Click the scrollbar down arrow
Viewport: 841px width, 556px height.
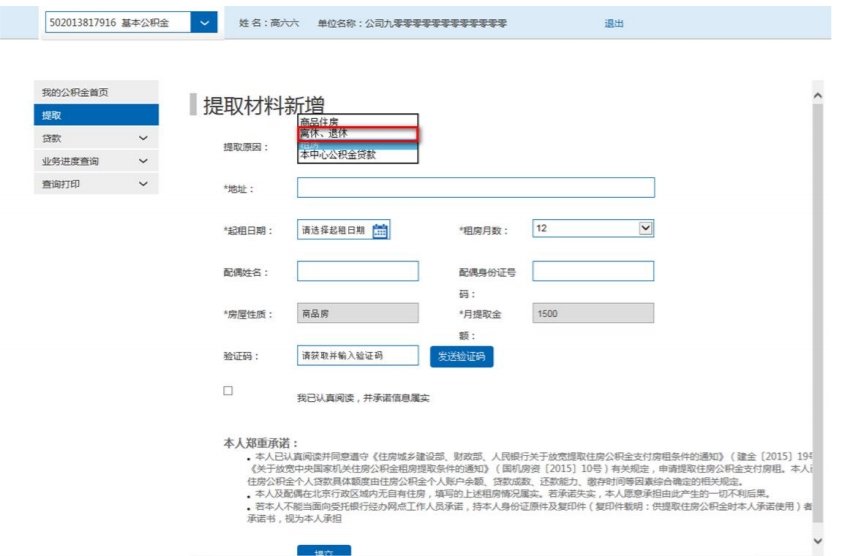[817, 540]
